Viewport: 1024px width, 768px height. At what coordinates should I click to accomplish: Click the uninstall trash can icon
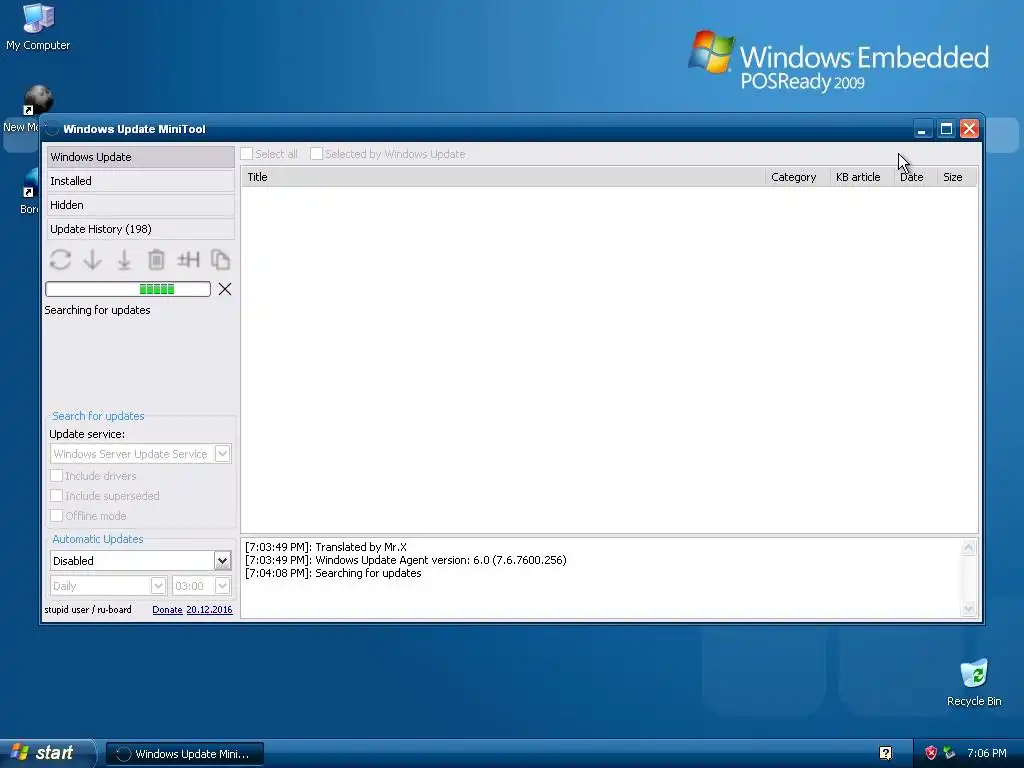(156, 260)
